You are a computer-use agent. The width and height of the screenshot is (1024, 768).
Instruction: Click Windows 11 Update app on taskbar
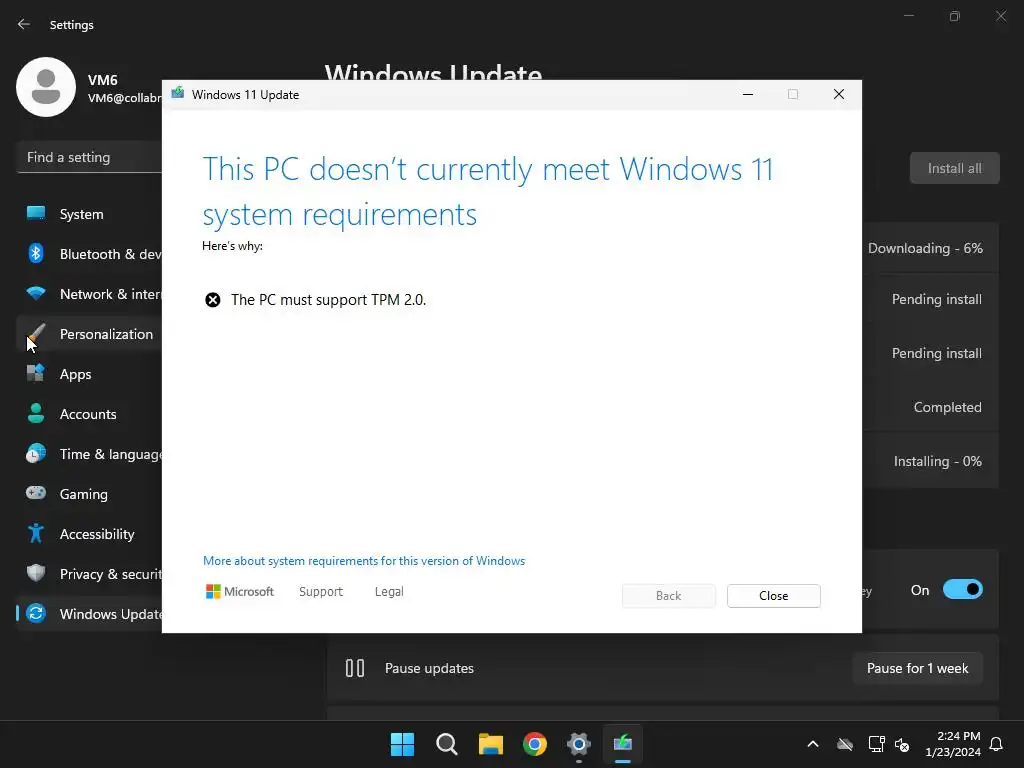(x=623, y=743)
